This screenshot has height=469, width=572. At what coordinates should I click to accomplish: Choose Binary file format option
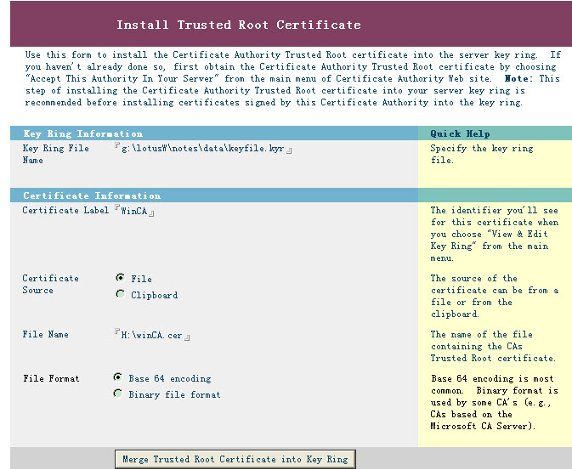coord(118,394)
